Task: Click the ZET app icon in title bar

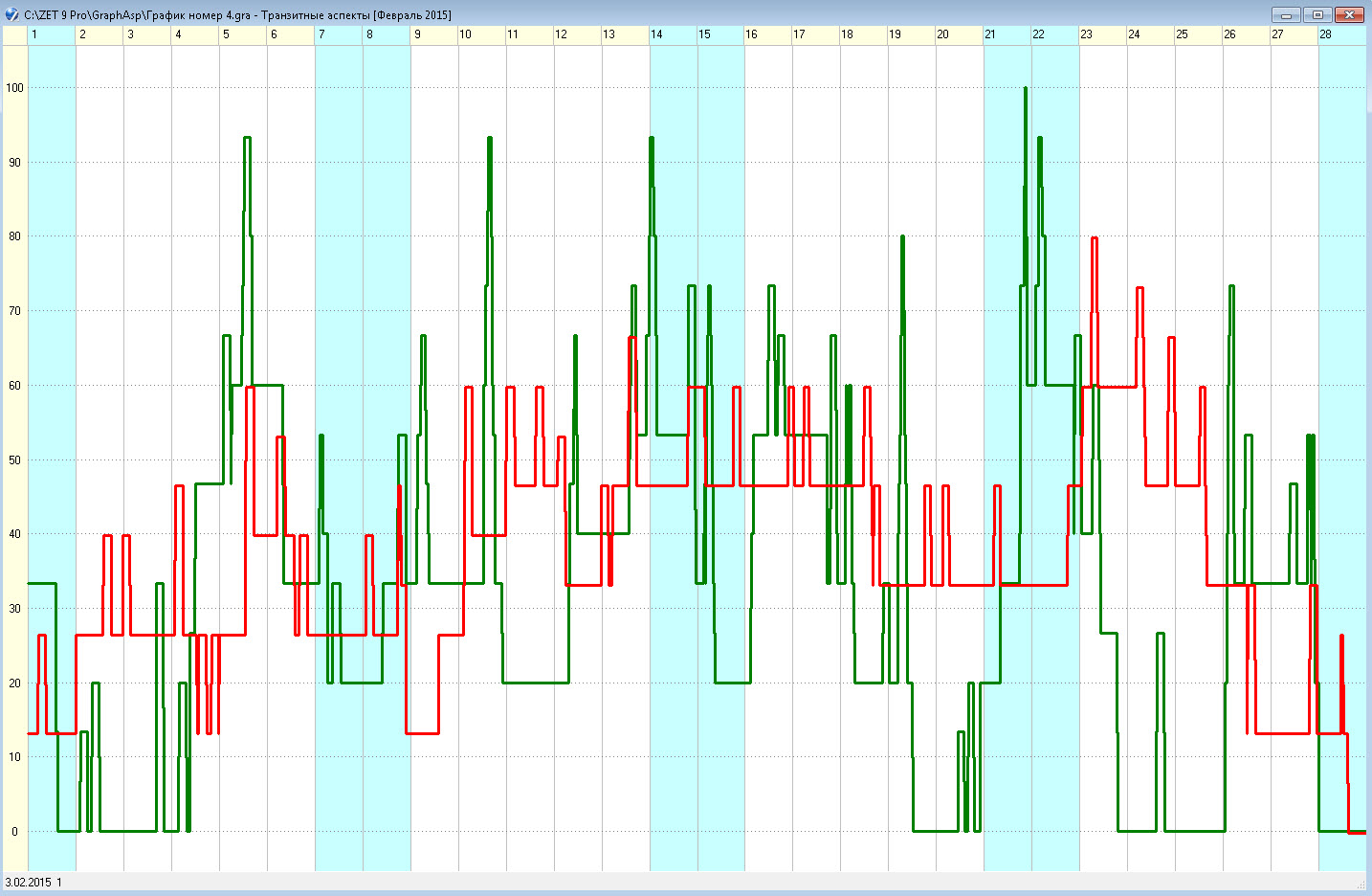Action: coord(11,14)
